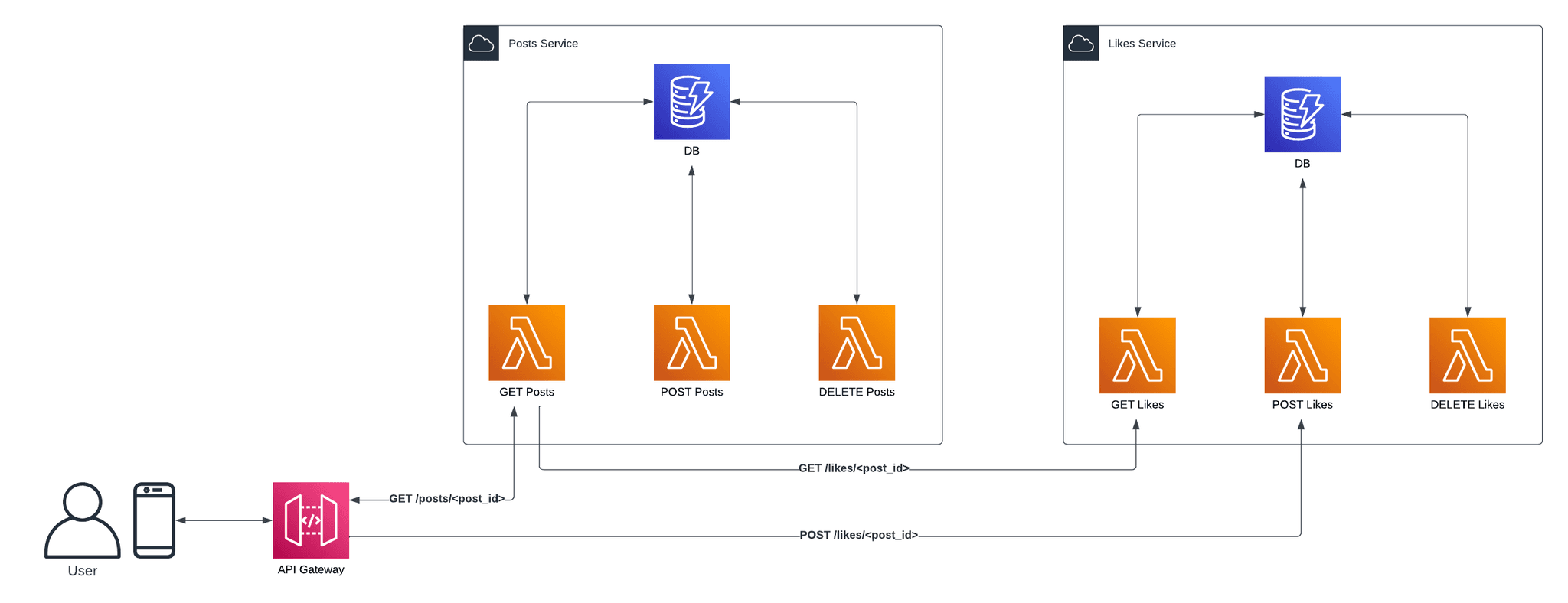The height and width of the screenshot is (603, 1568).
Task: Click the 'POST Posts' label
Action: click(691, 392)
